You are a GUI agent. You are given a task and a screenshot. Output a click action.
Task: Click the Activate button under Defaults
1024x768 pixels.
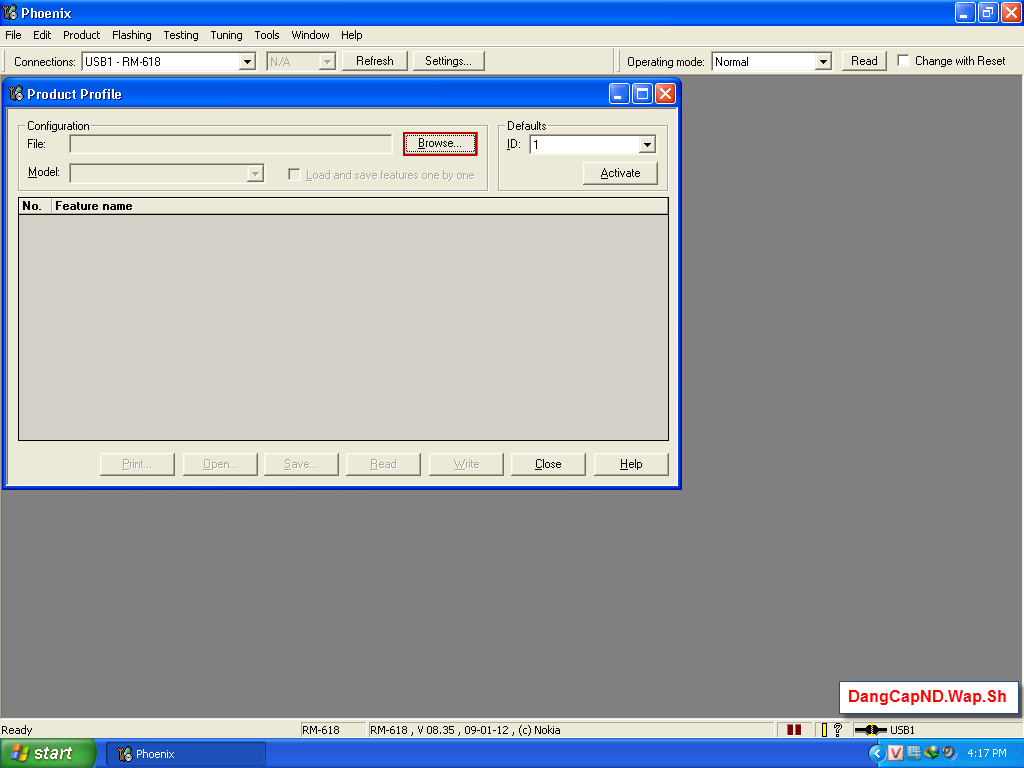(x=620, y=173)
